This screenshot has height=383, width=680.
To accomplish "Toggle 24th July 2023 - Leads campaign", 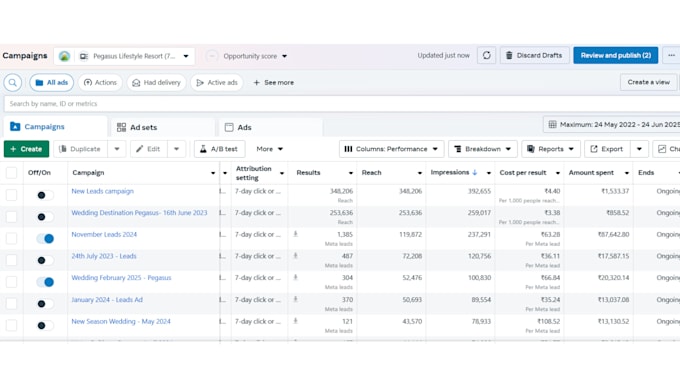I will pyautogui.click(x=45, y=260).
